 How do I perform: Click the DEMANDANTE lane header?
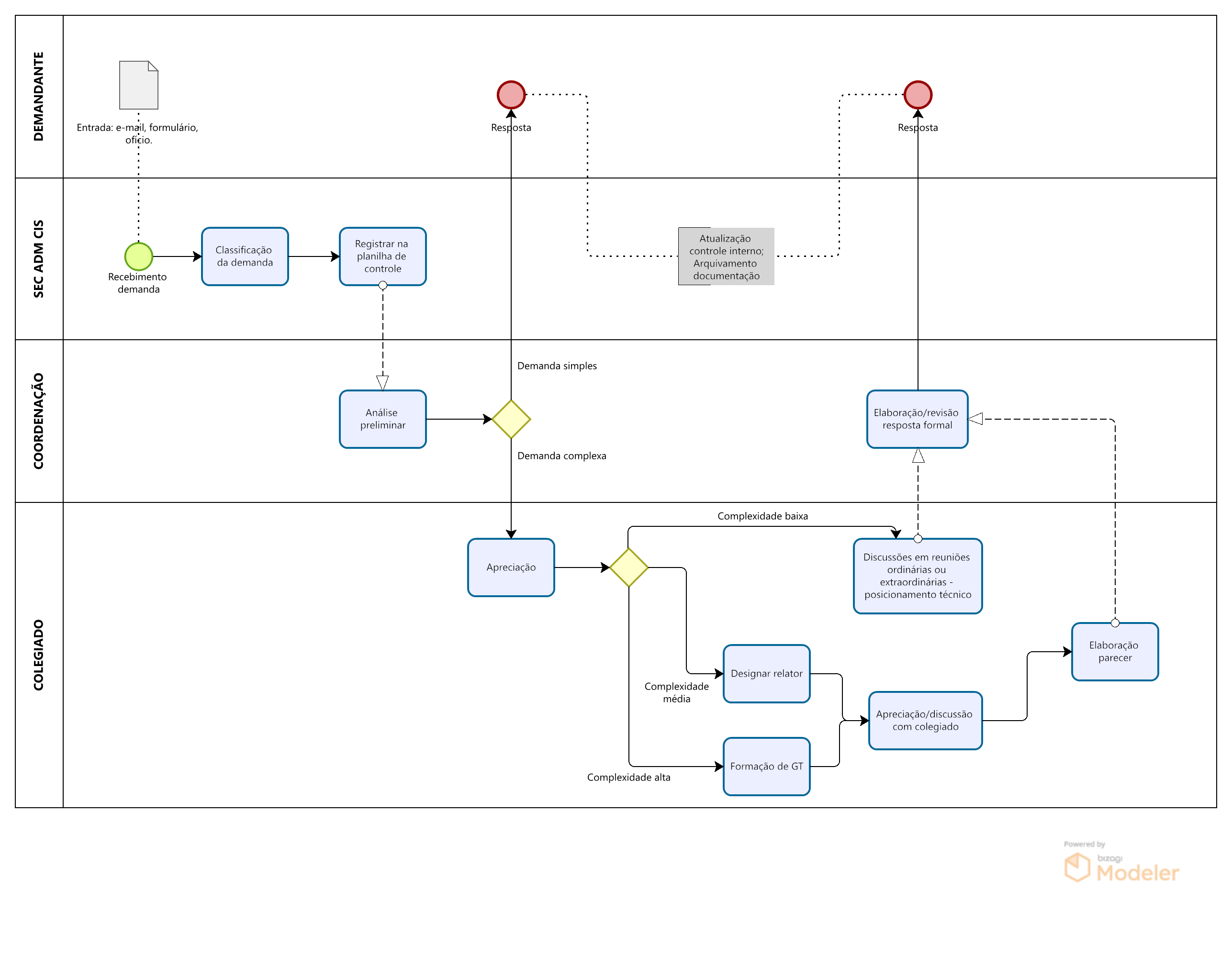38,97
